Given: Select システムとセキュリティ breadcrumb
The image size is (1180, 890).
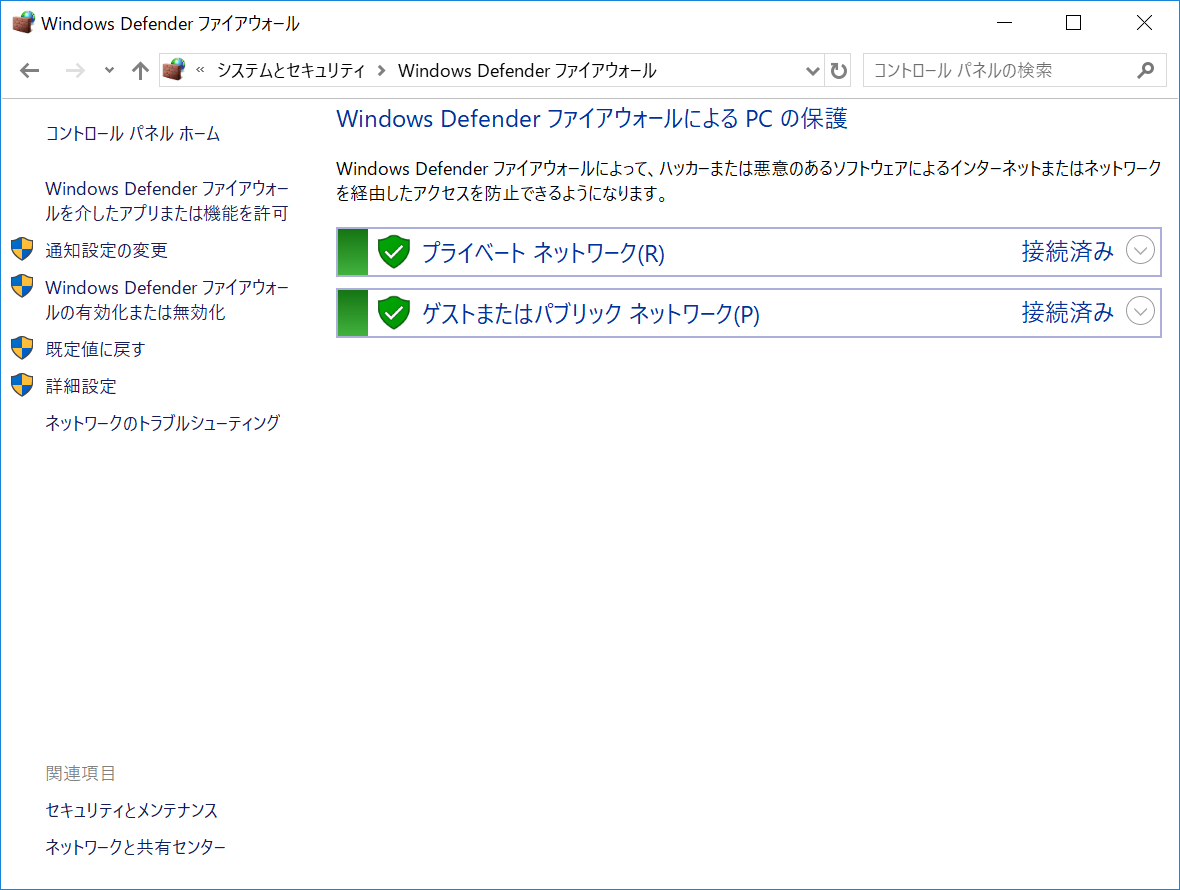Looking at the screenshot, I should pos(290,71).
